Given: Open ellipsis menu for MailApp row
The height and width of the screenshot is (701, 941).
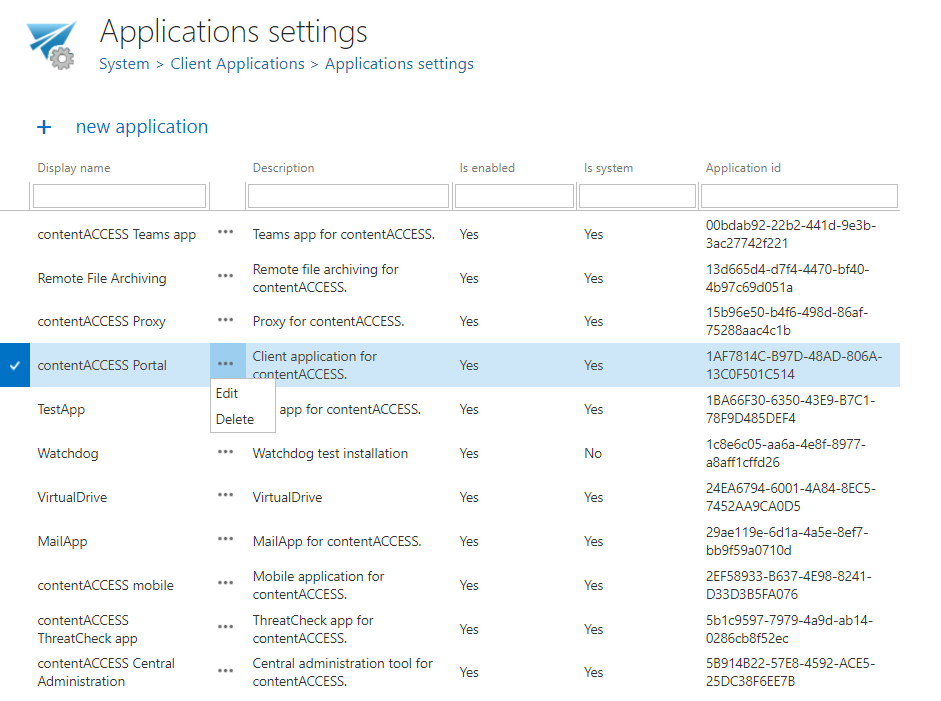Looking at the screenshot, I should (226, 540).
